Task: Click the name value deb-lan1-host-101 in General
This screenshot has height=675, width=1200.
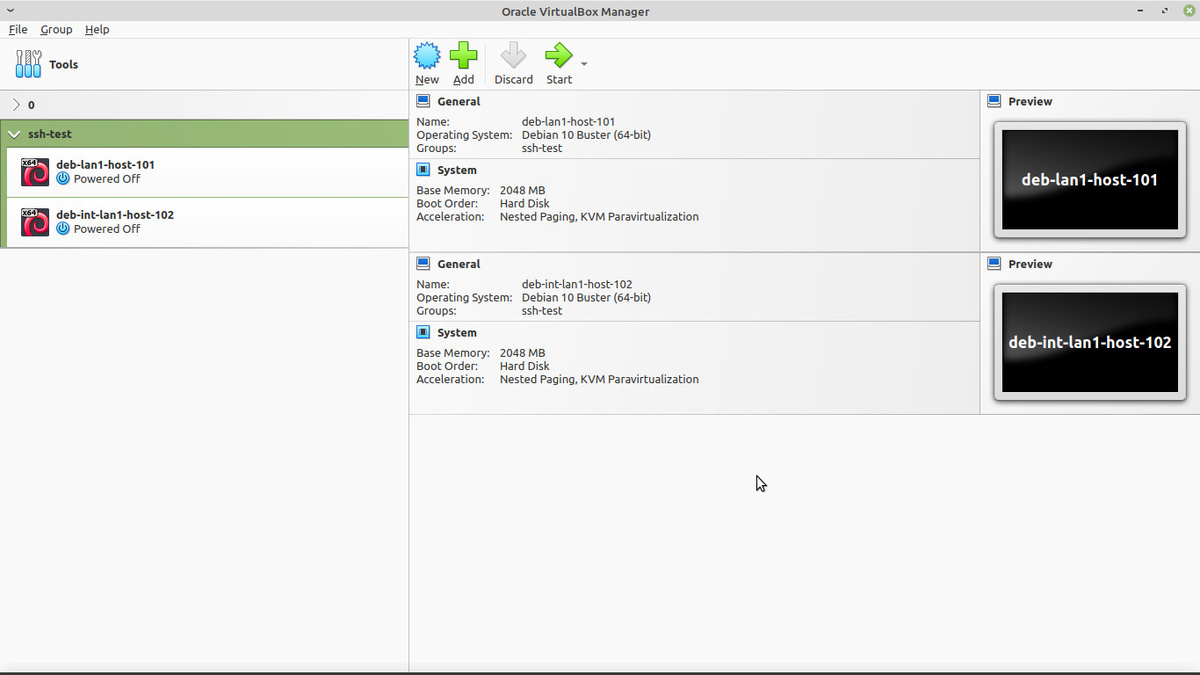Action: point(568,122)
